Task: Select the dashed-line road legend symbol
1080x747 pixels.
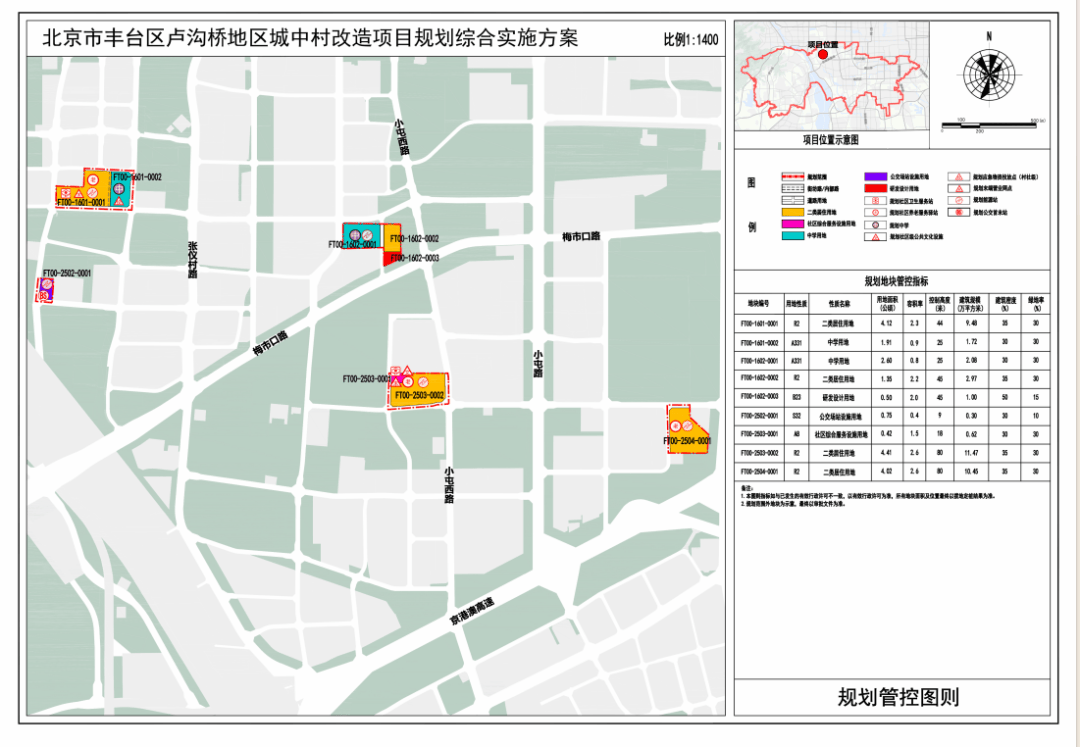Action: point(793,189)
